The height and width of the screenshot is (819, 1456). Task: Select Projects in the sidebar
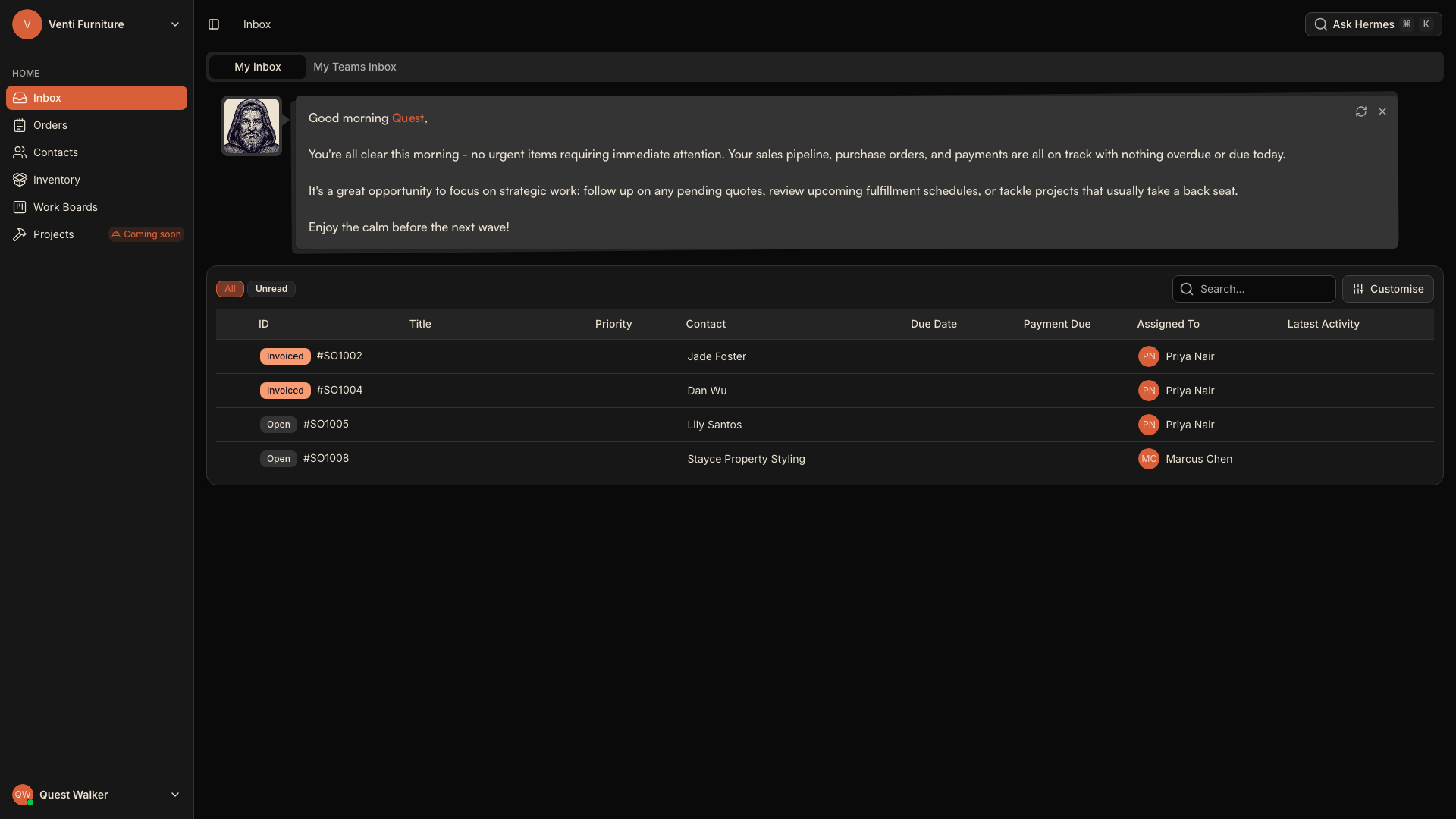click(53, 234)
